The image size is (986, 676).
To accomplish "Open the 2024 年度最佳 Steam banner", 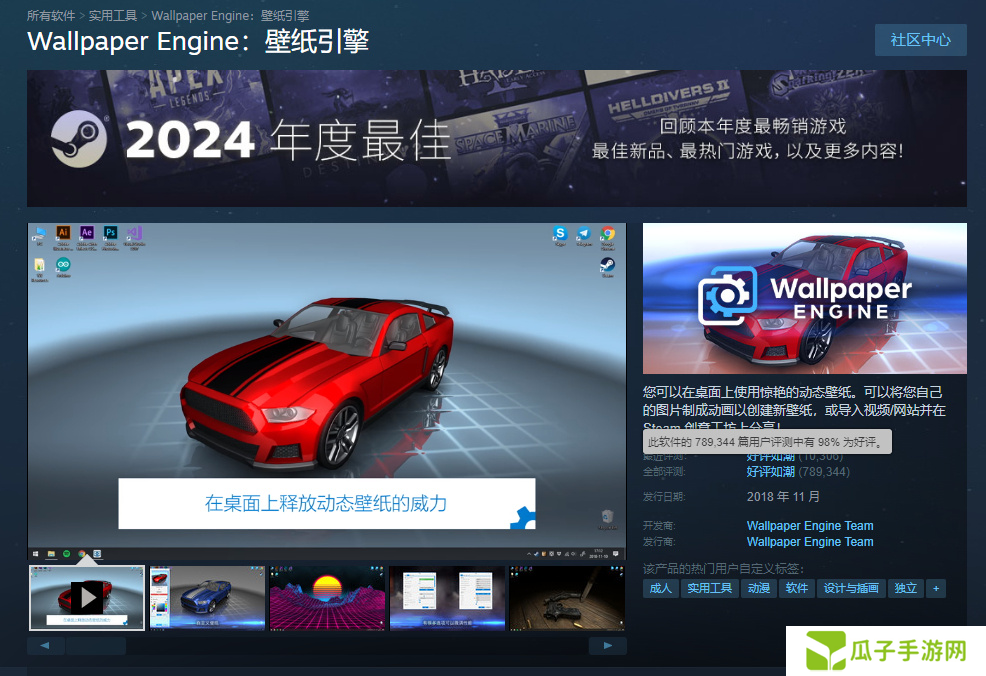I will tap(497, 138).
